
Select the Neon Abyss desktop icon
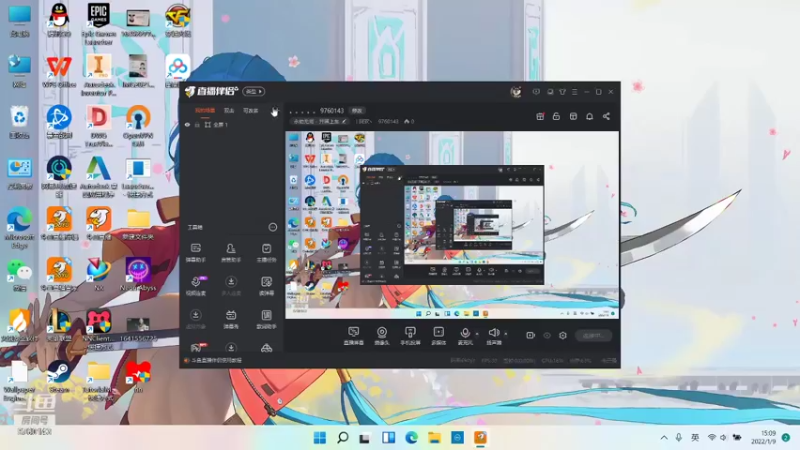[x=138, y=274]
